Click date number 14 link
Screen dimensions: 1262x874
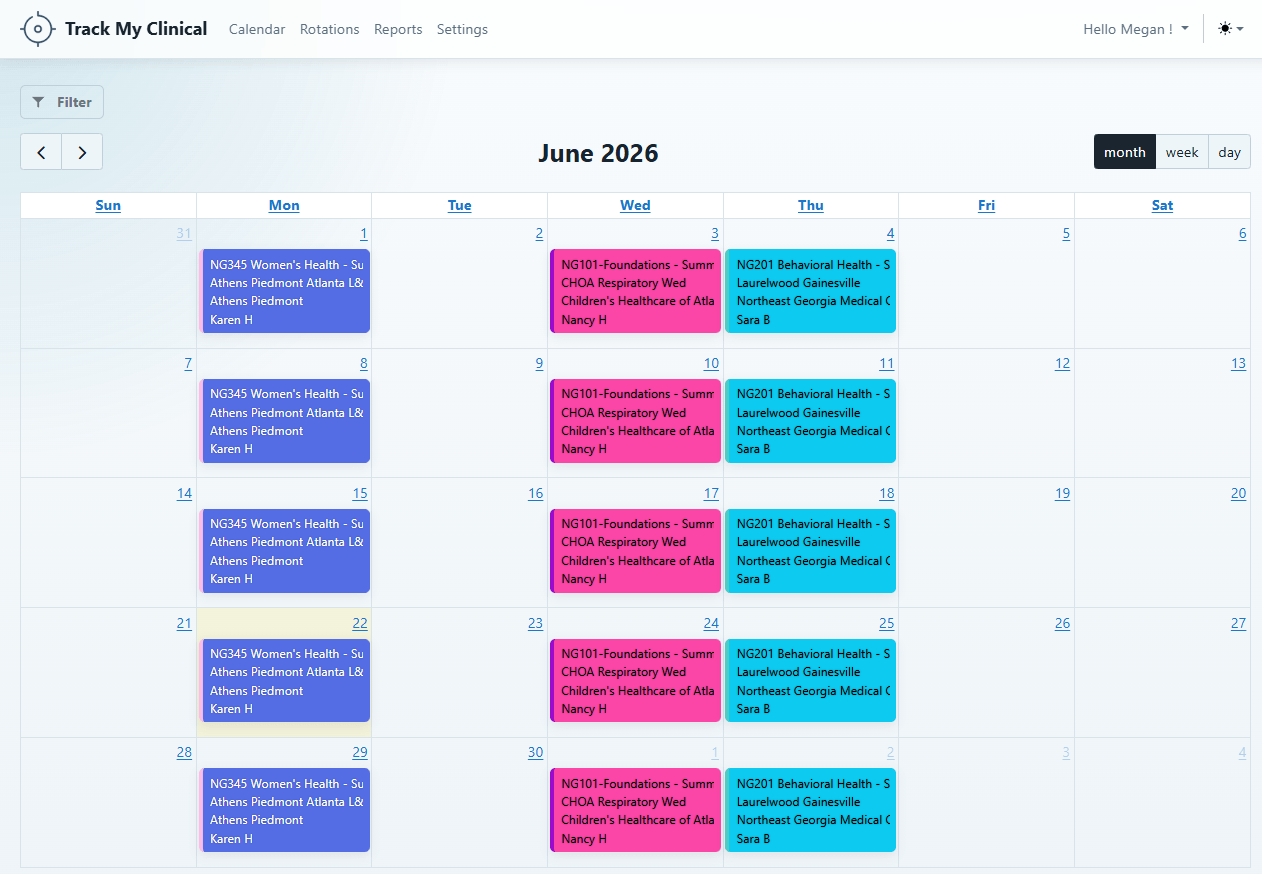pyautogui.click(x=184, y=494)
